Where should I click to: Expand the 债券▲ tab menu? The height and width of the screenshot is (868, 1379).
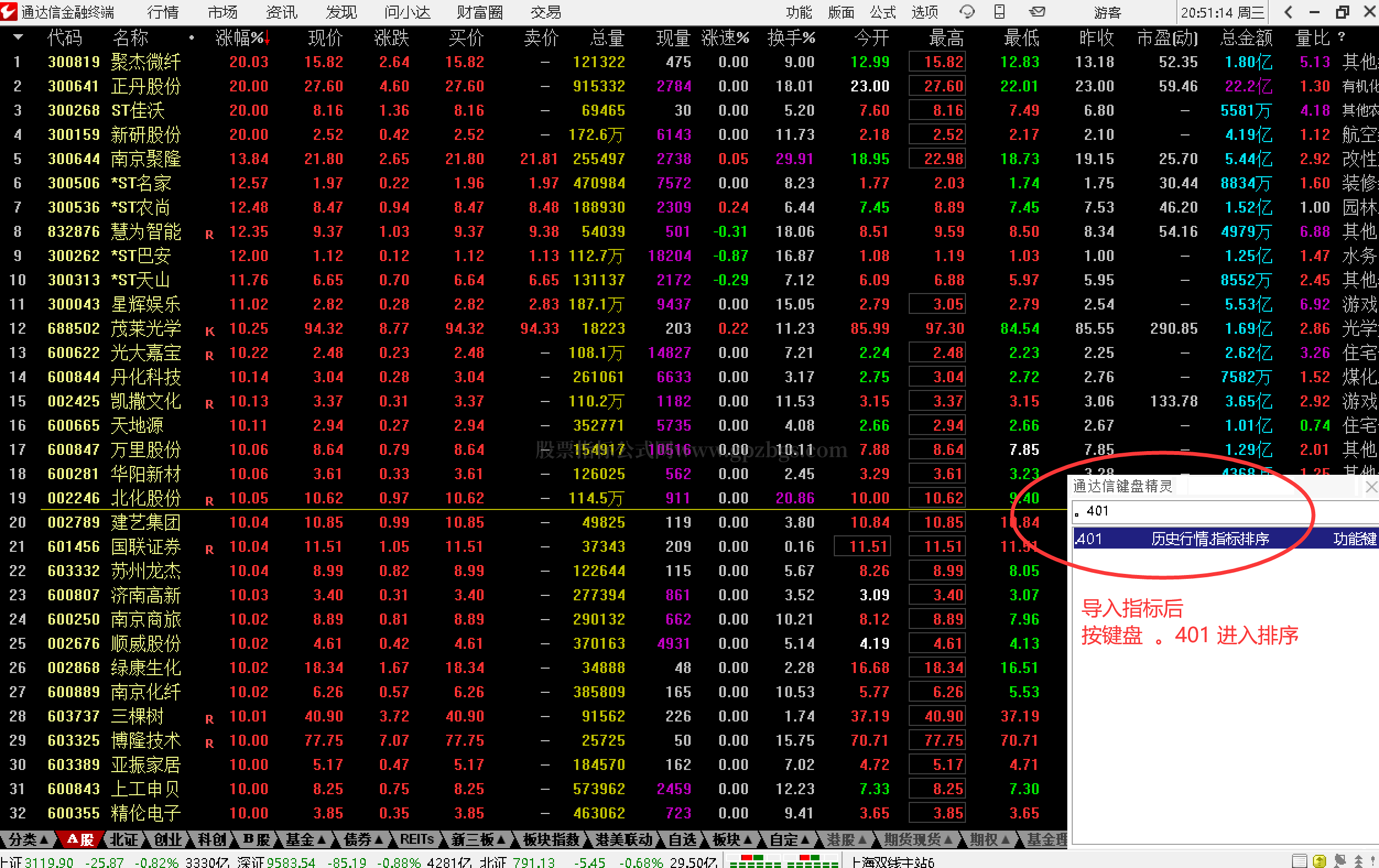tap(363, 839)
